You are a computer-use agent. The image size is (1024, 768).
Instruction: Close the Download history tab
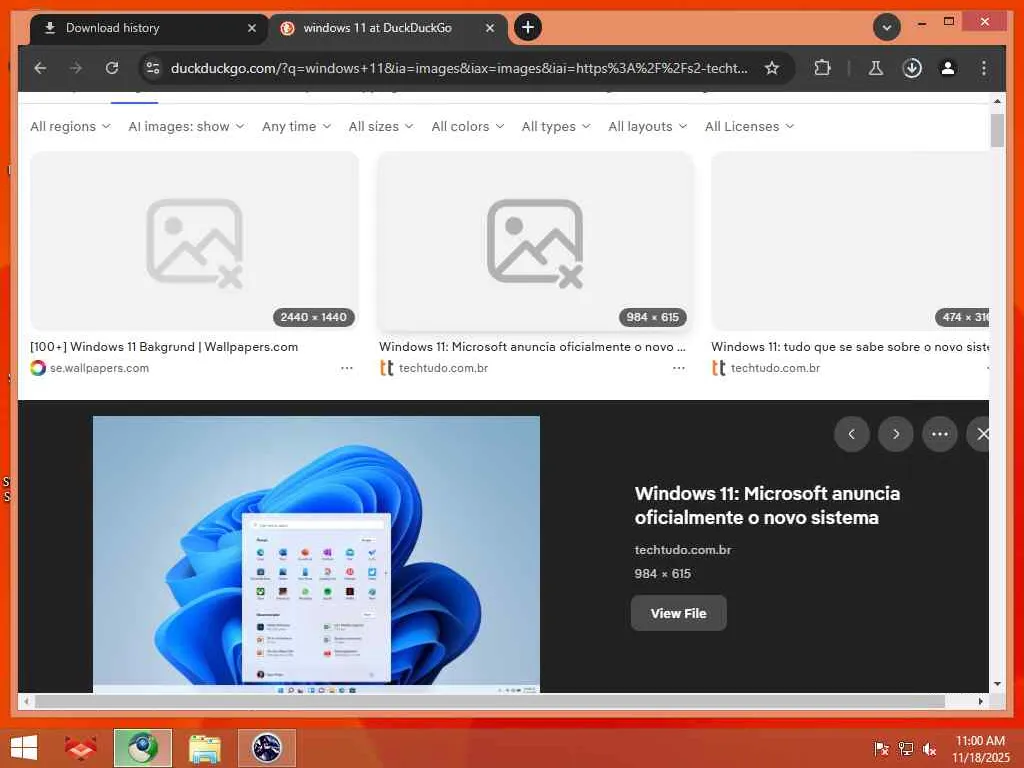click(x=251, y=28)
